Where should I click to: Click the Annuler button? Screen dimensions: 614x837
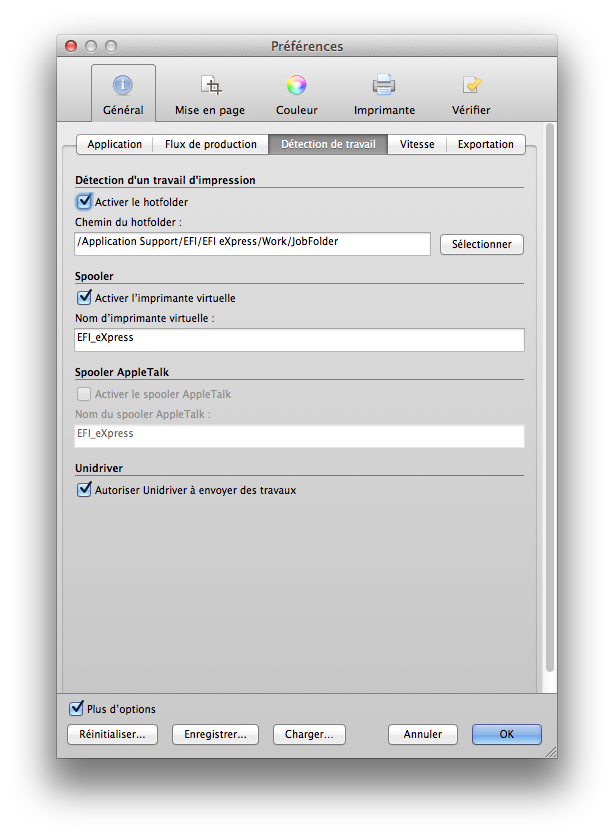(x=423, y=735)
